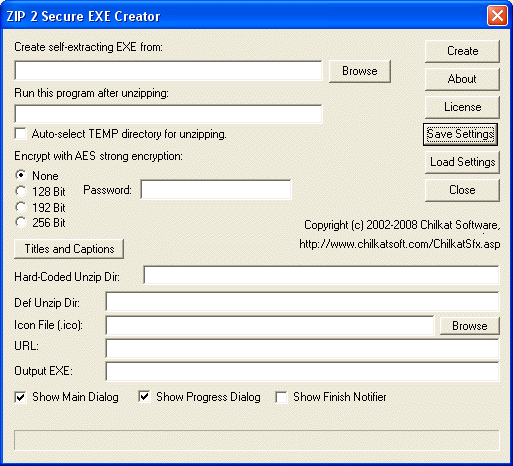Enable Show Finish Notifier
The image size is (513, 466).
click(282, 397)
